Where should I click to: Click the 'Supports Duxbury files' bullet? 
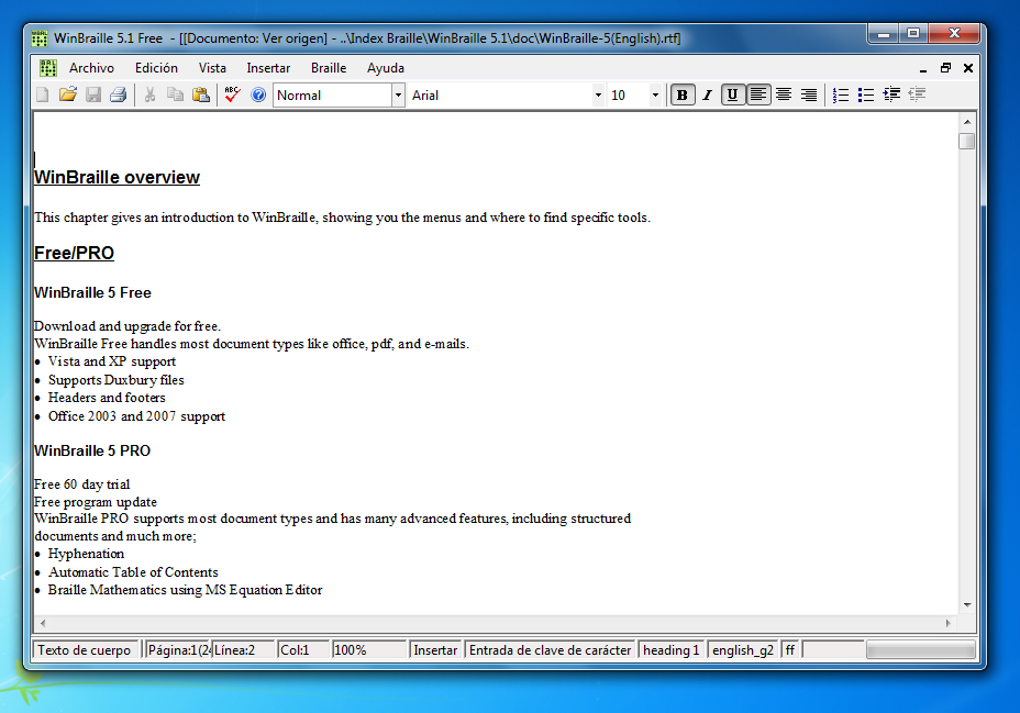[116, 380]
